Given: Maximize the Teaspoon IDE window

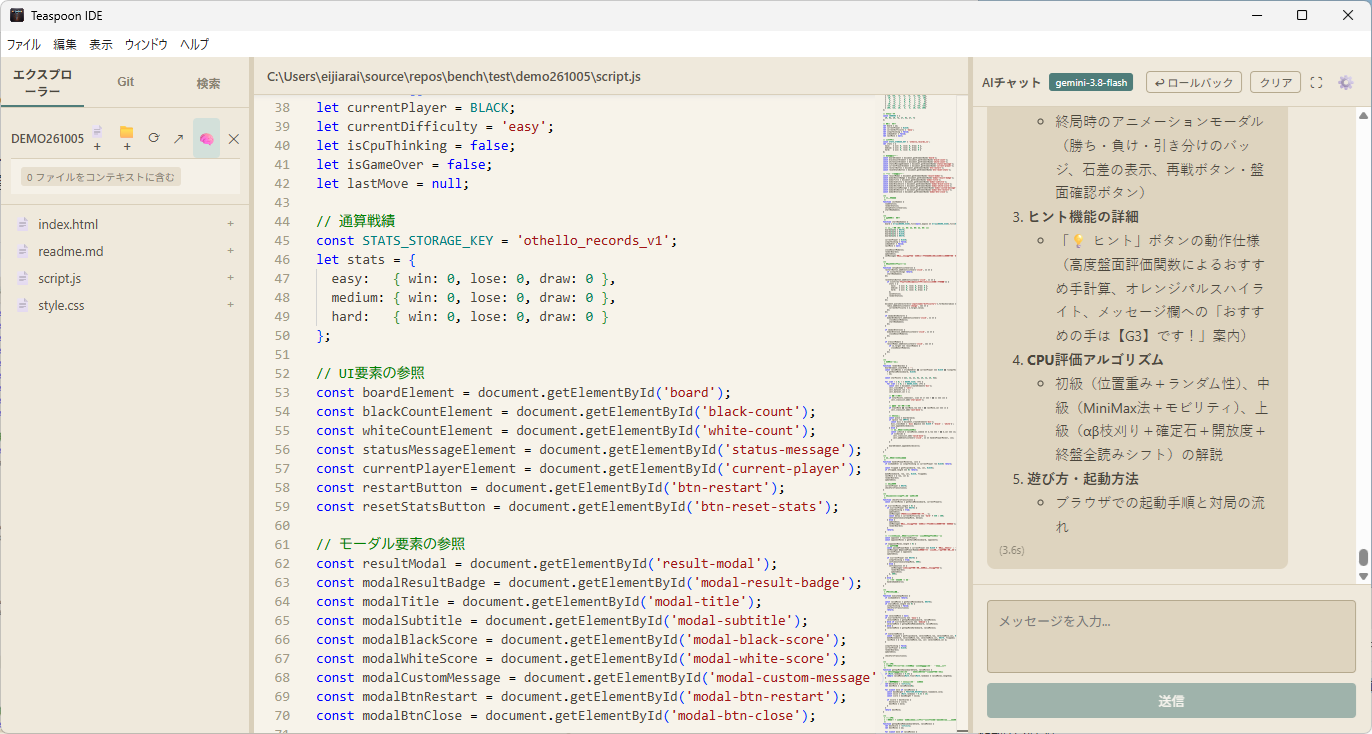Looking at the screenshot, I should click(1302, 15).
